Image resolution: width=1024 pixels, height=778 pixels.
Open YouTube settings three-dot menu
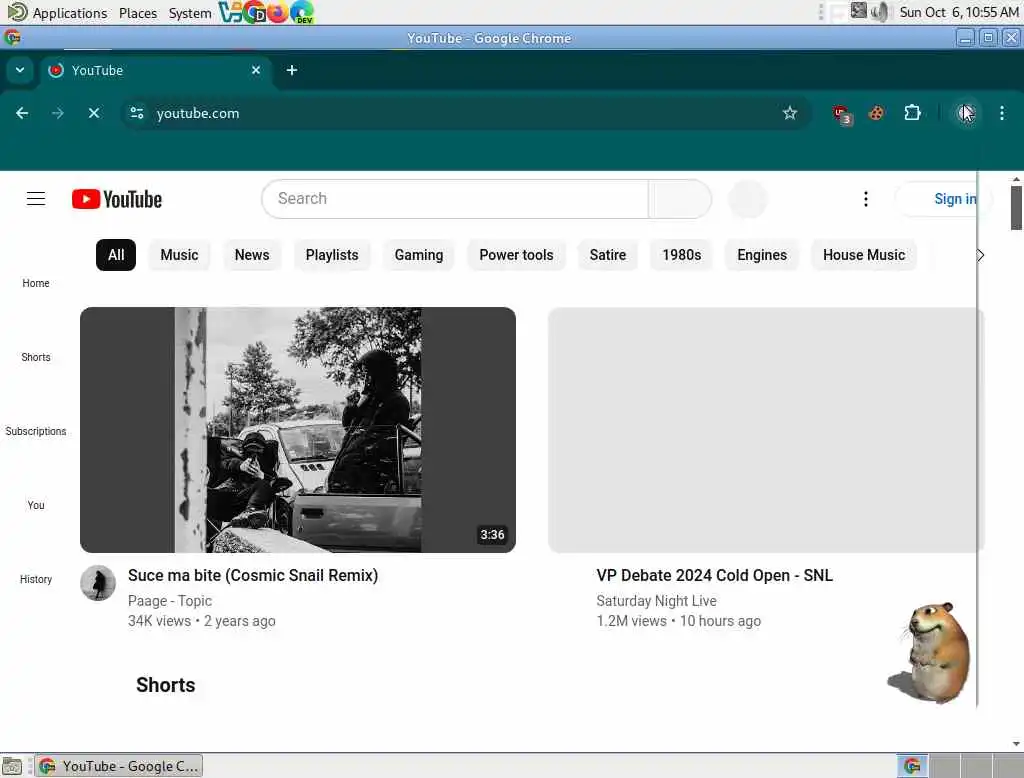[866, 199]
